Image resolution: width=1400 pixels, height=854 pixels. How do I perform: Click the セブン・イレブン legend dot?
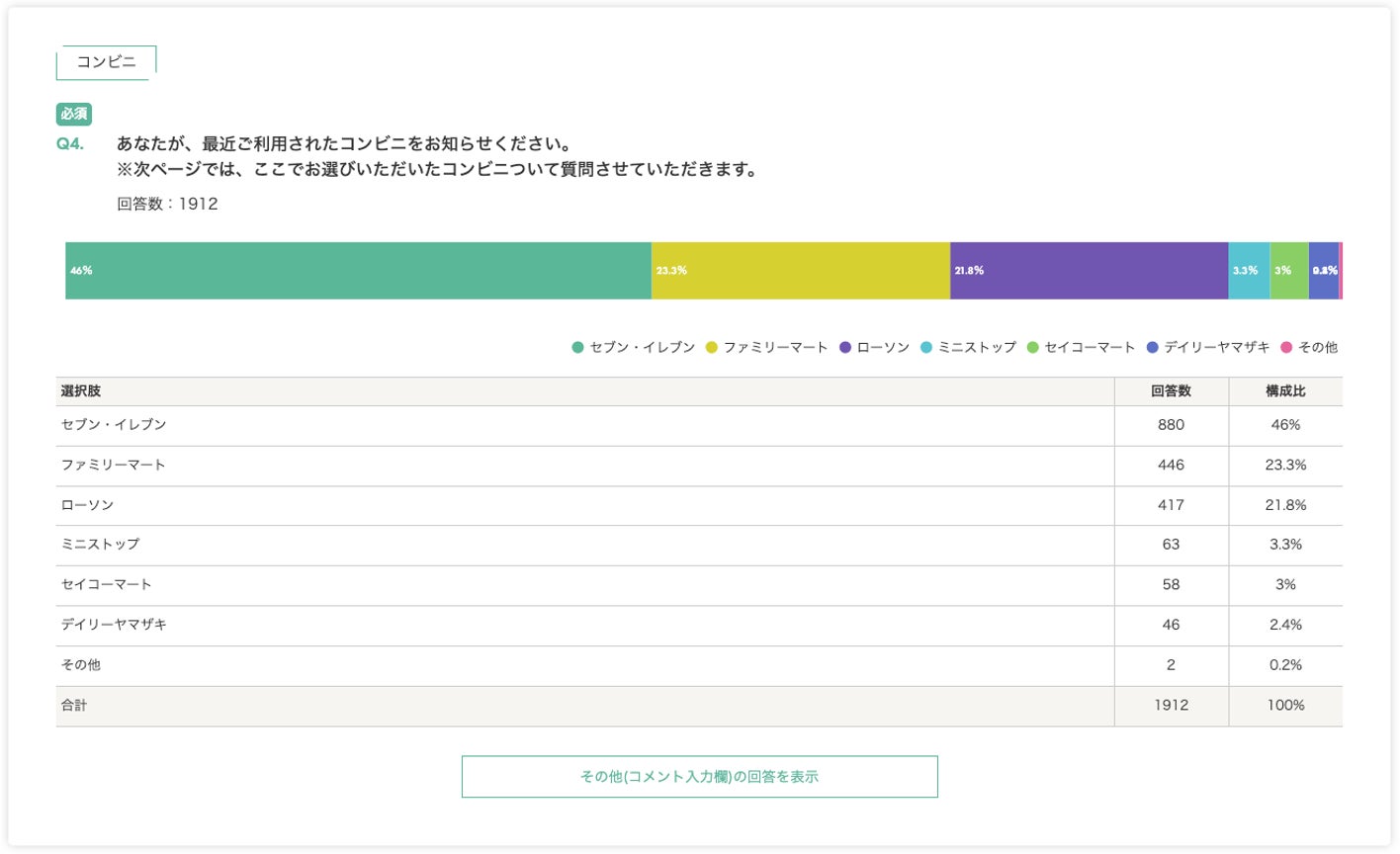coord(577,347)
